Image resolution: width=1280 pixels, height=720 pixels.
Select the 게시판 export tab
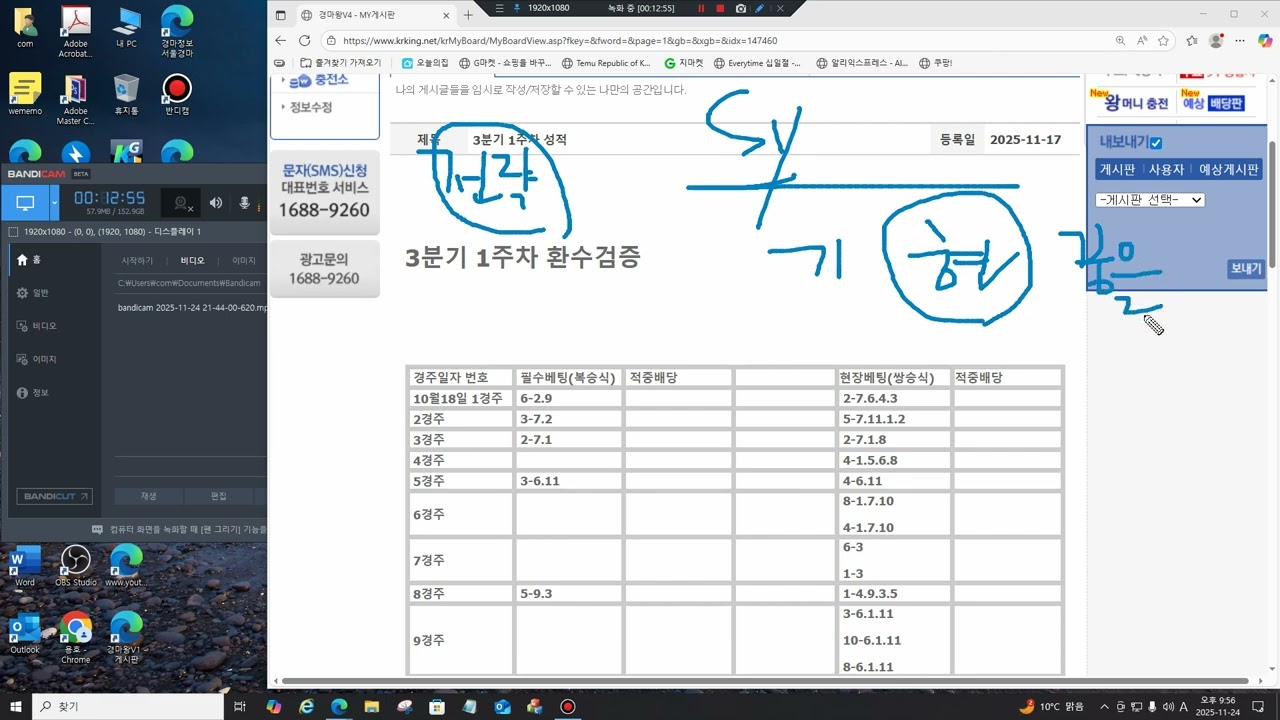pyautogui.click(x=1117, y=169)
